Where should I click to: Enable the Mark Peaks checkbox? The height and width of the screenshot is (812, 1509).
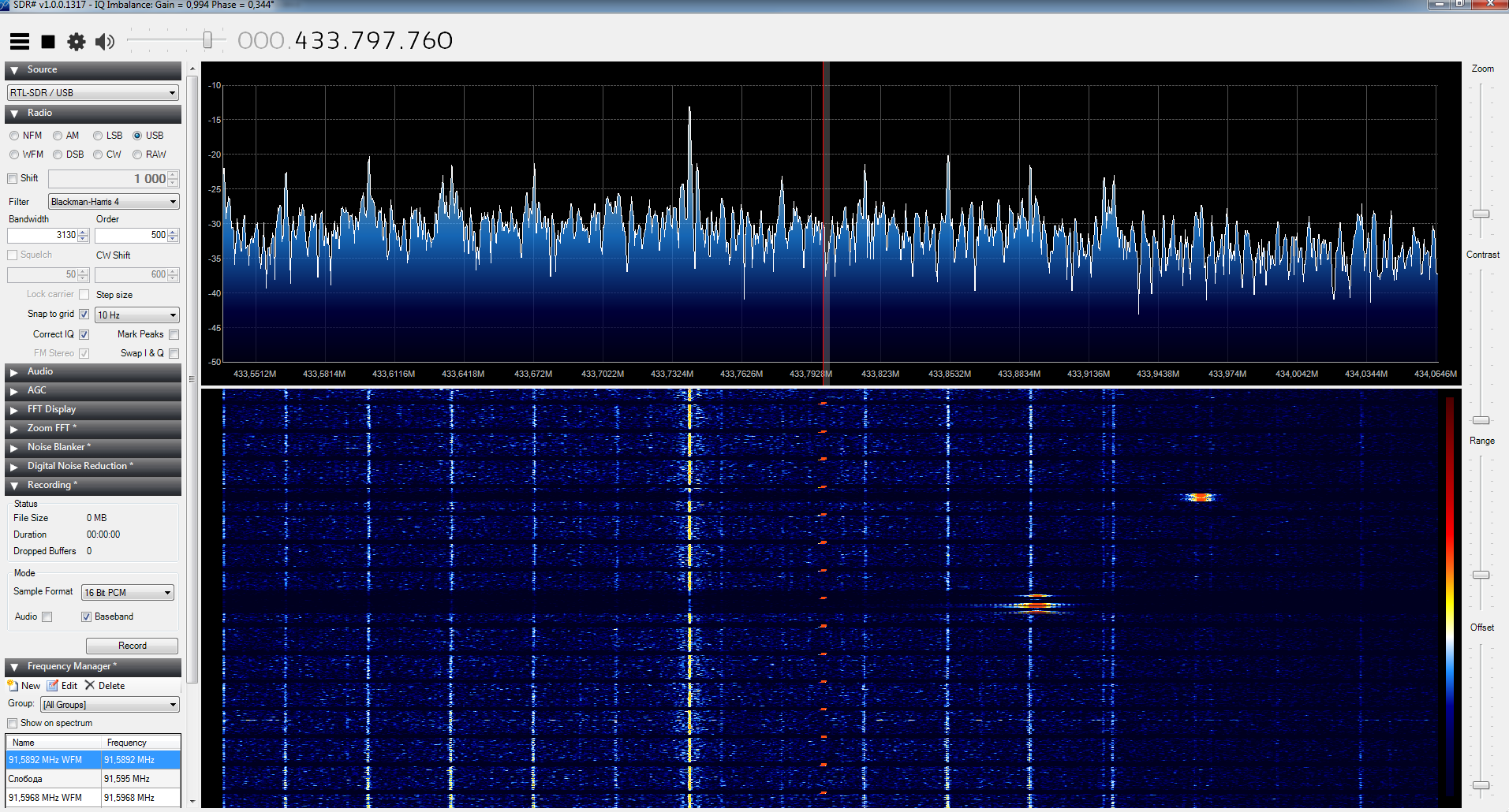coord(174,334)
